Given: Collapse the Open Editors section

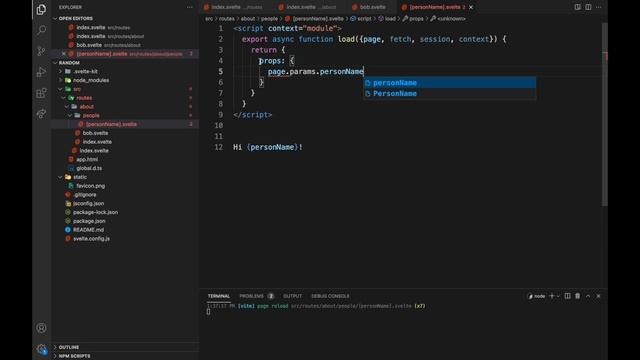Looking at the screenshot, I should 76,18.
